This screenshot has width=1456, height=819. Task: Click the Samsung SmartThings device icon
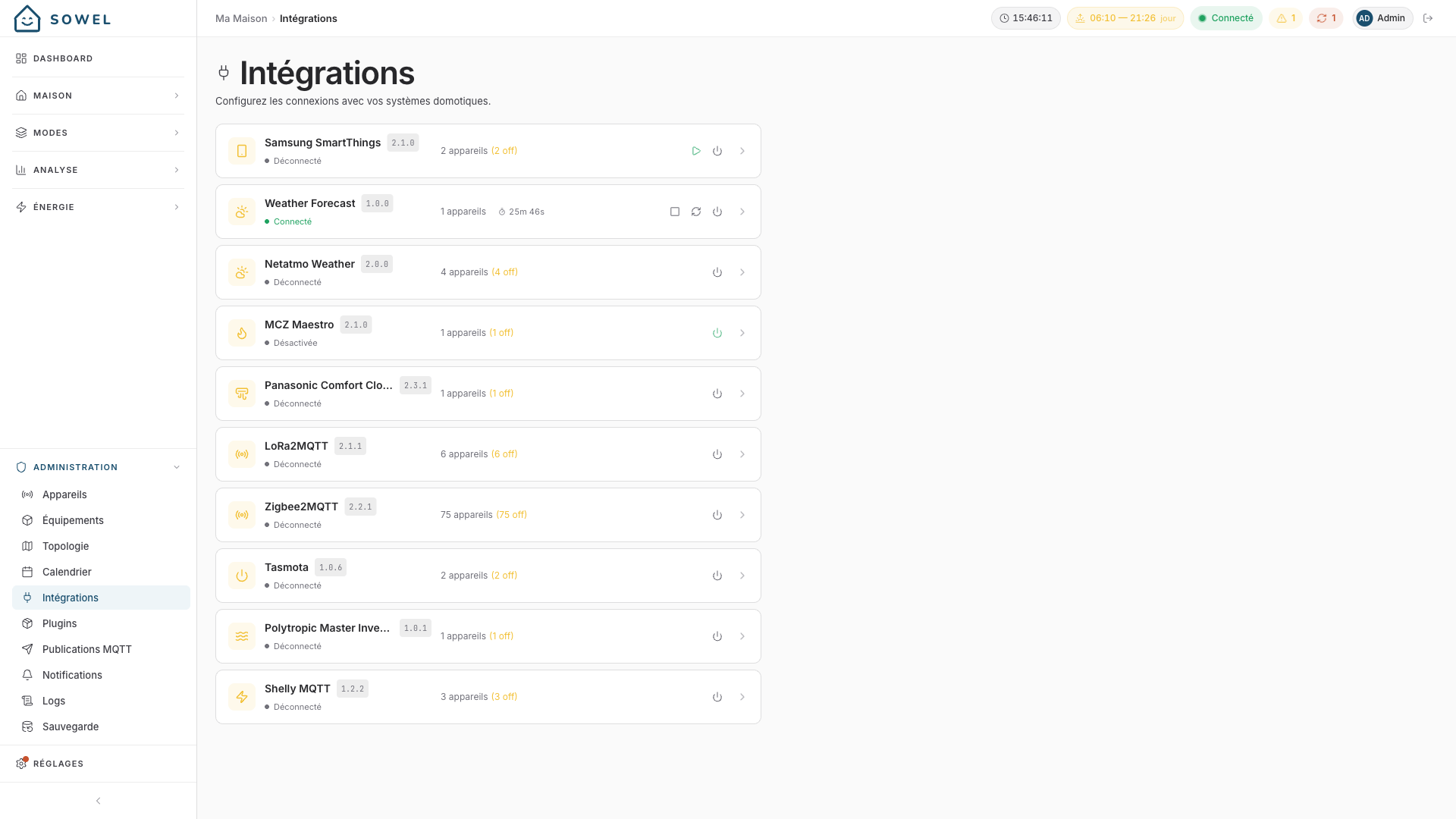coord(242,151)
